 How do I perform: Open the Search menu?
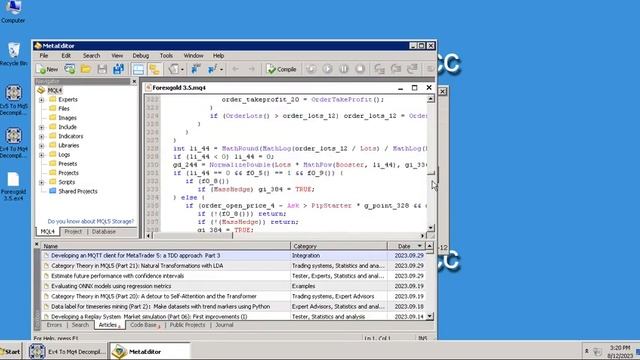pos(91,56)
